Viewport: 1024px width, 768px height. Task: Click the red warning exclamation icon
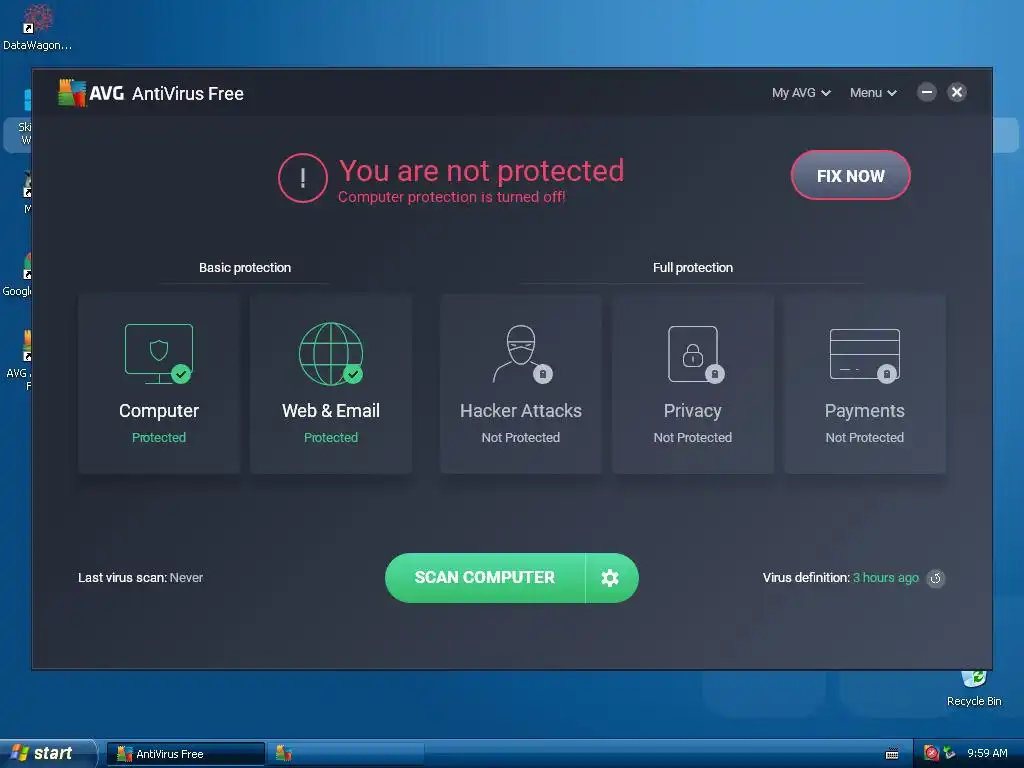[302, 178]
